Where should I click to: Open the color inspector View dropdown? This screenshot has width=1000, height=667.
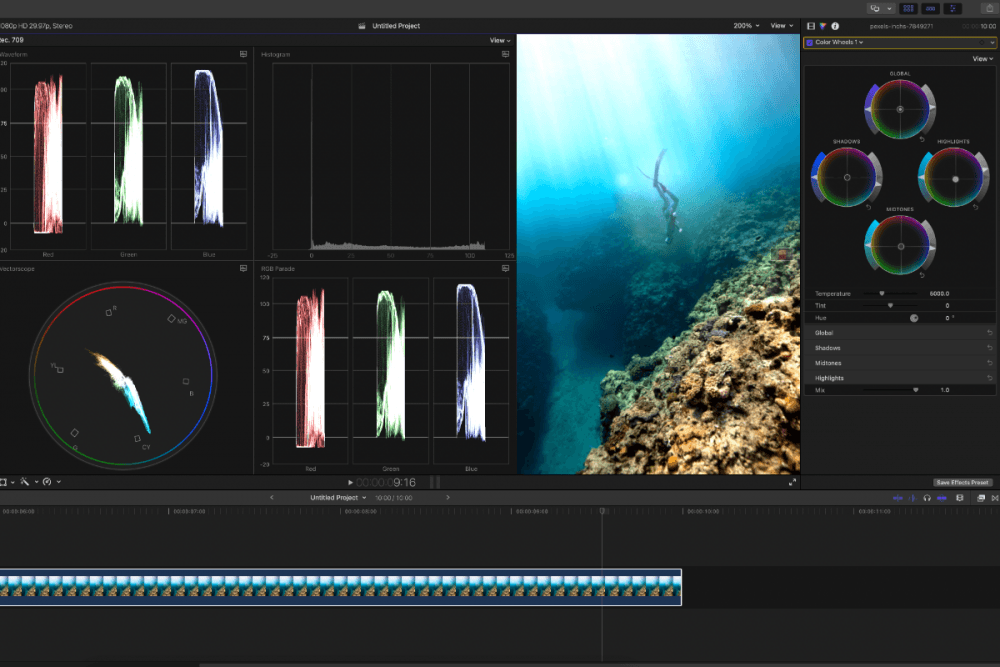(983, 59)
